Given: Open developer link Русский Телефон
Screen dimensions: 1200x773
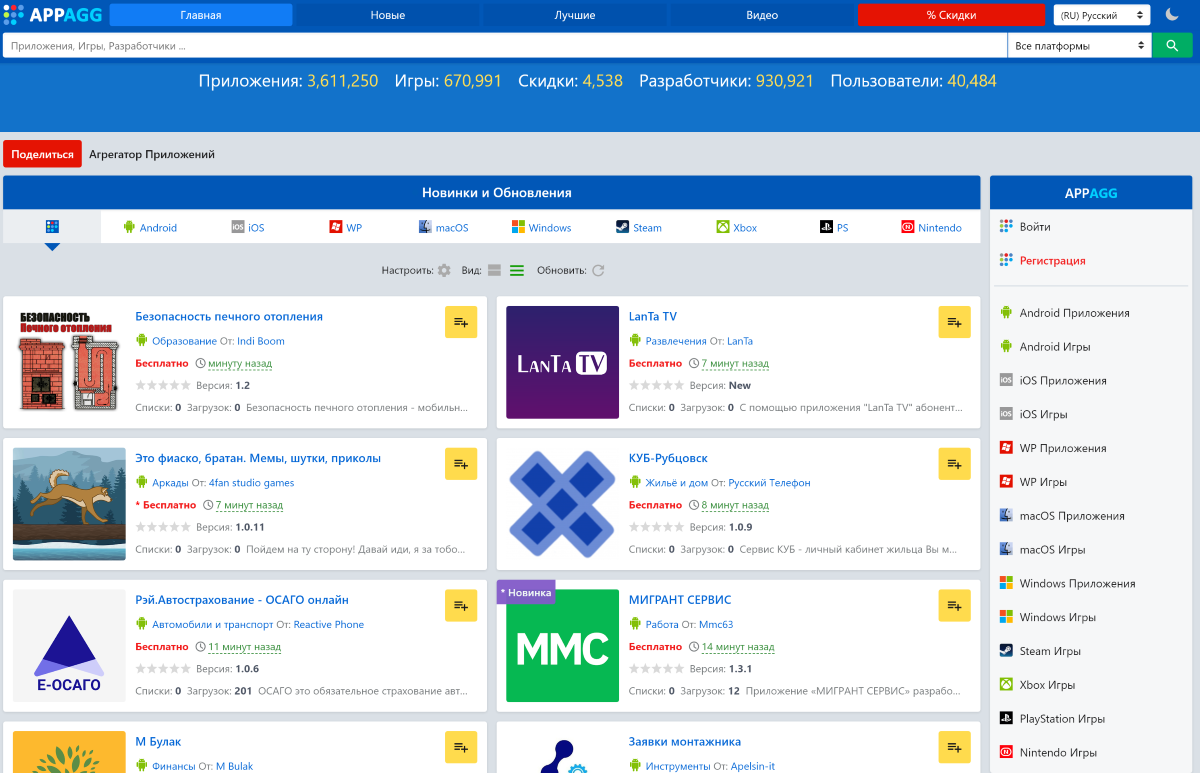Looking at the screenshot, I should (769, 483).
